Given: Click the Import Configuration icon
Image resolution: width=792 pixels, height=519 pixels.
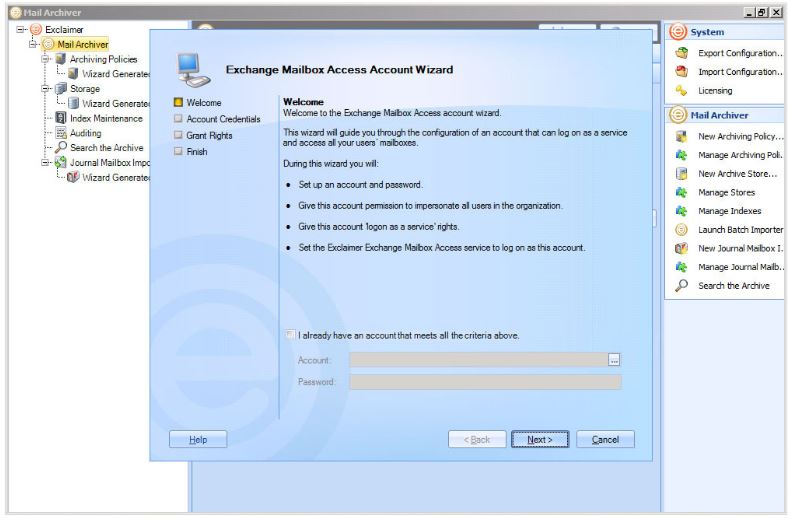Looking at the screenshot, I should [682, 72].
